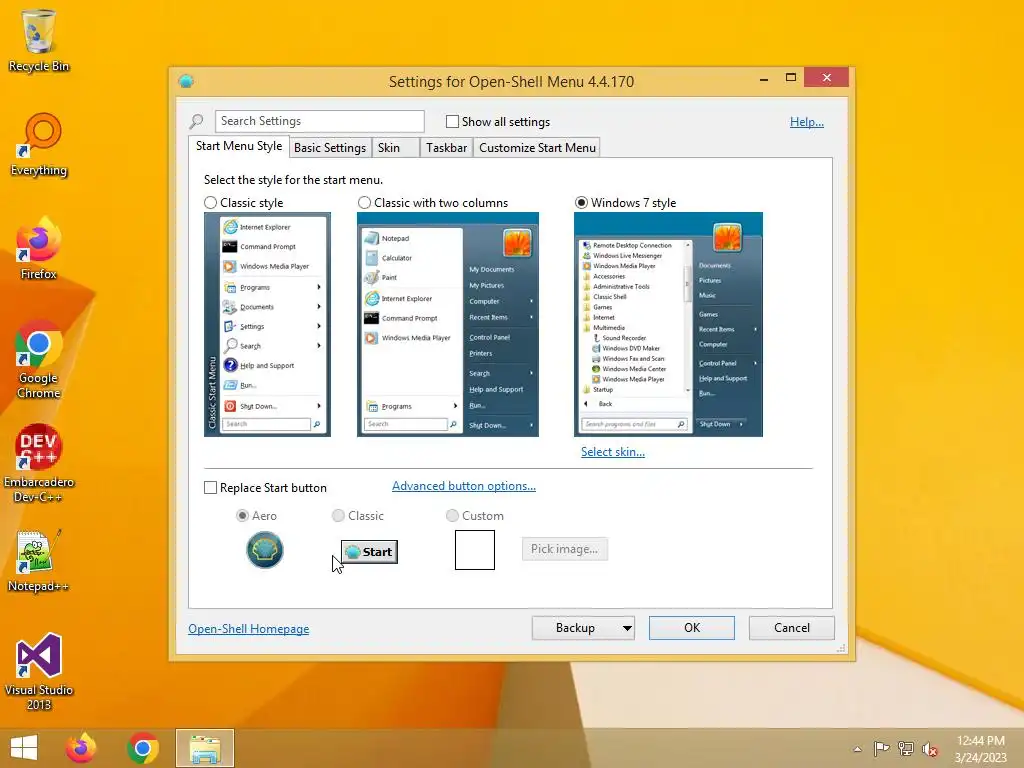1024x768 pixels.
Task: Check the Replace Start button checkbox
Action: point(210,488)
